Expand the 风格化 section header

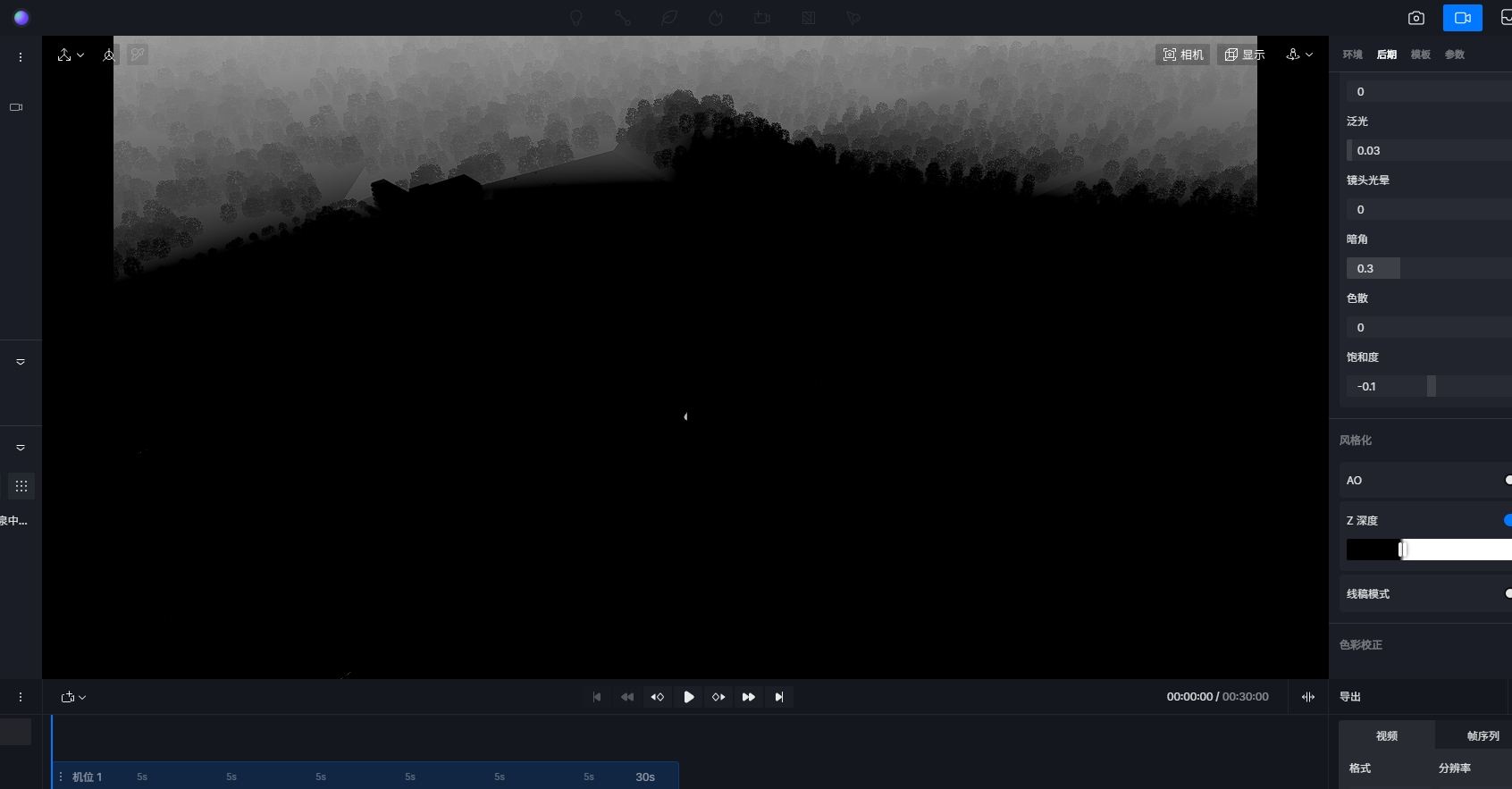[1356, 440]
